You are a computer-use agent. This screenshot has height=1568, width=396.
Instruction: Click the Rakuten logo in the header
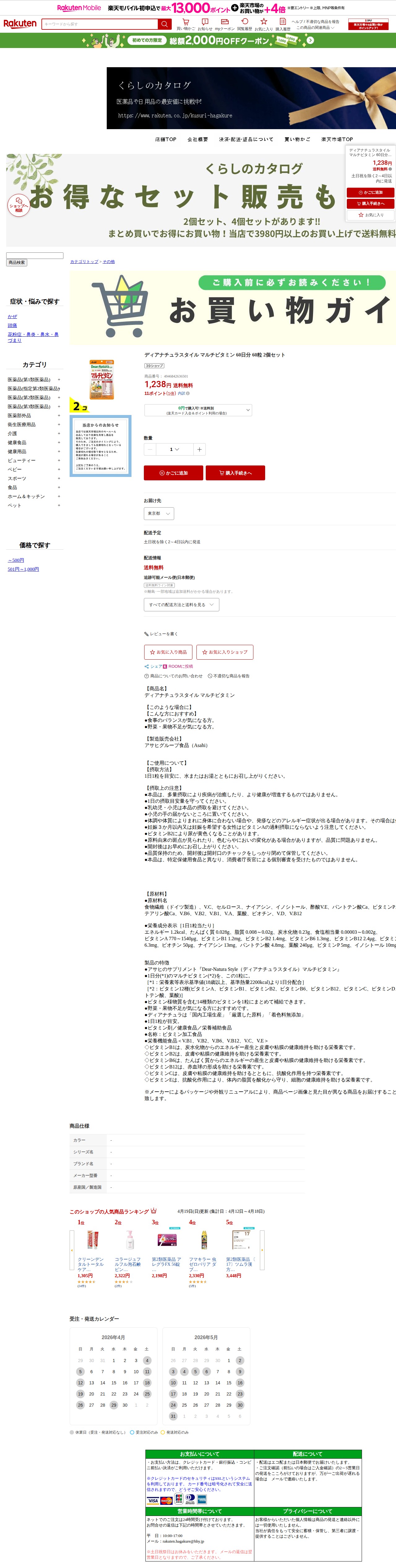tap(20, 24)
